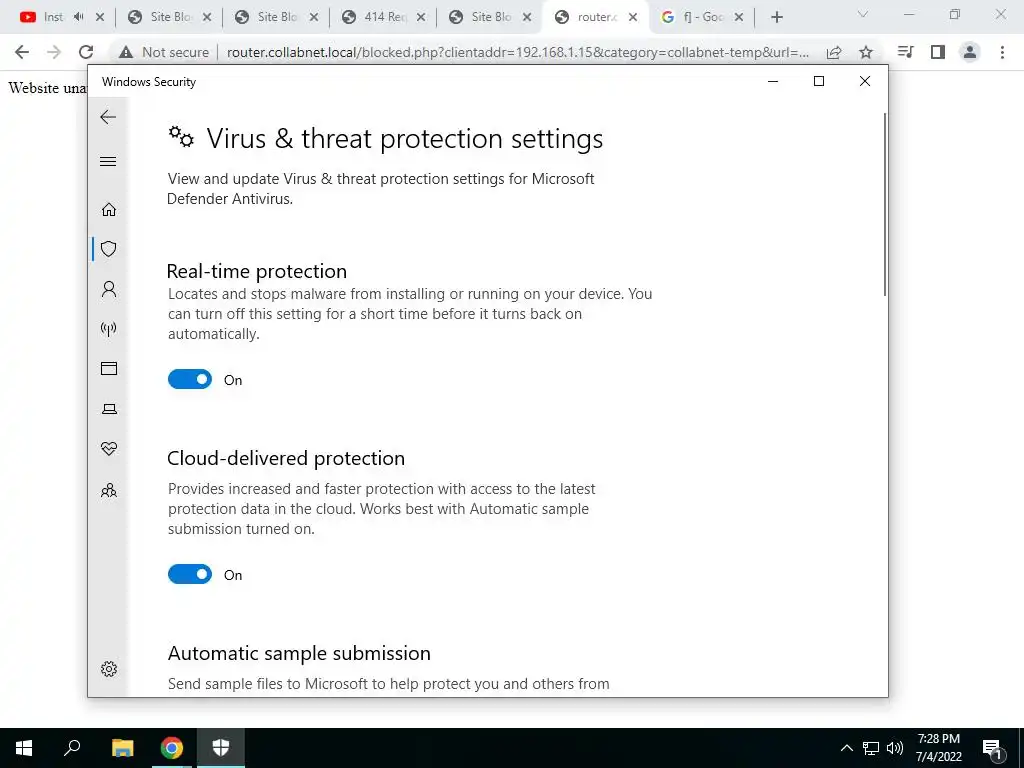Open App & browser control icon

point(108,368)
